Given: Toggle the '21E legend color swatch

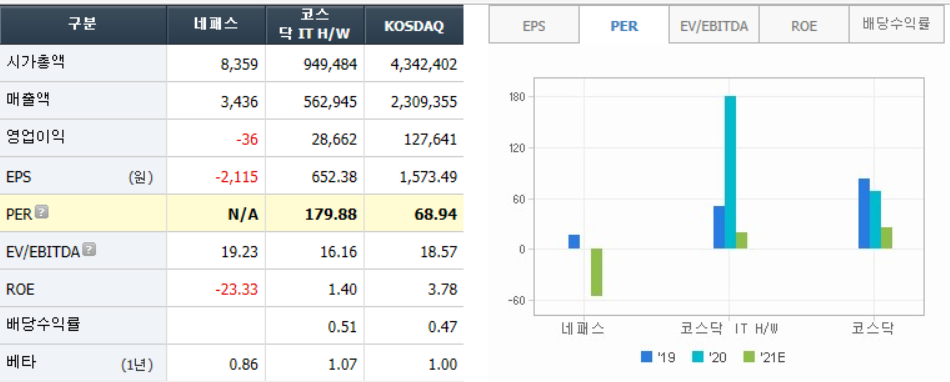Looking at the screenshot, I should point(748,357).
